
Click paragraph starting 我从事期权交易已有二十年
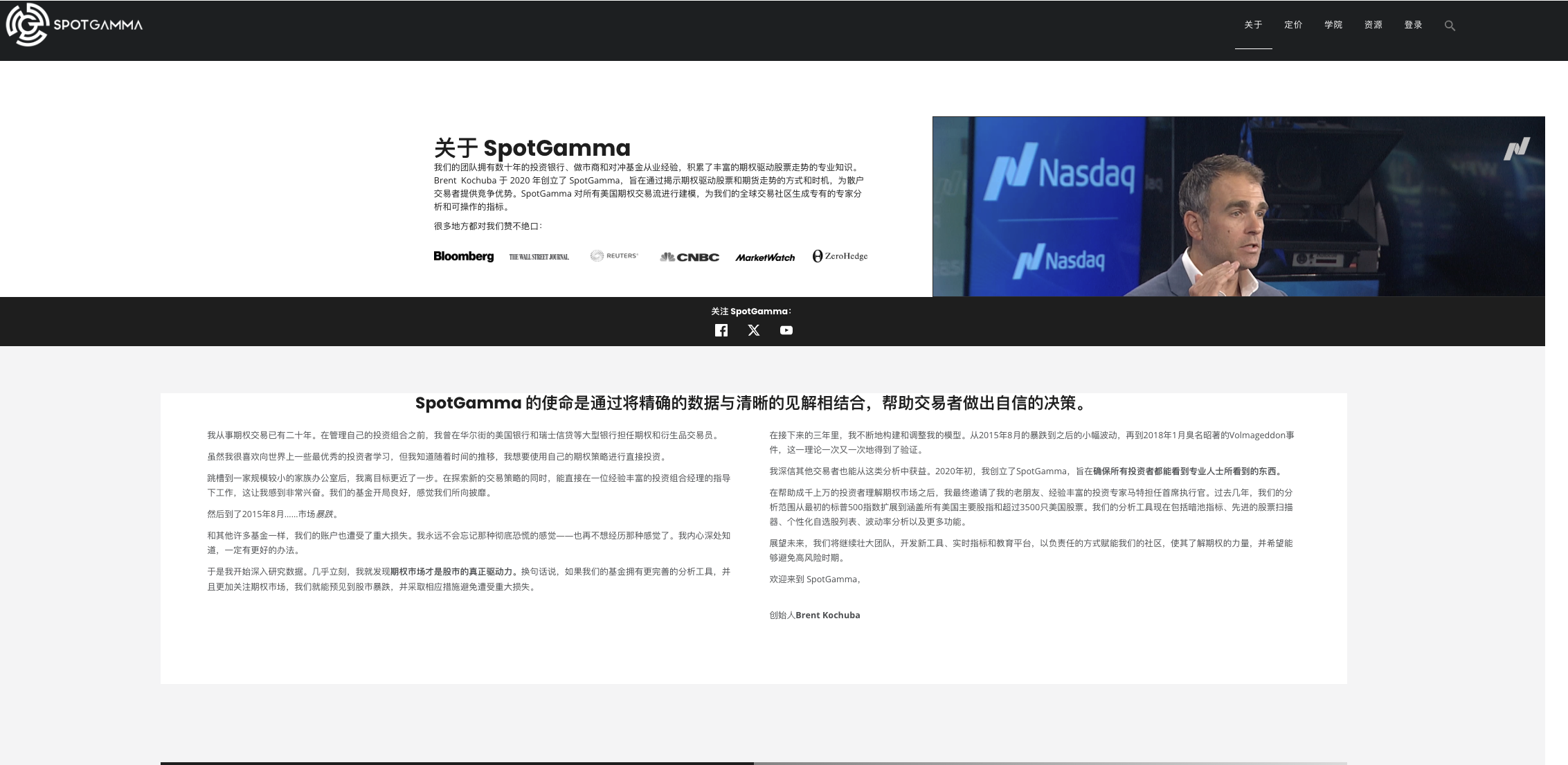tap(464, 435)
